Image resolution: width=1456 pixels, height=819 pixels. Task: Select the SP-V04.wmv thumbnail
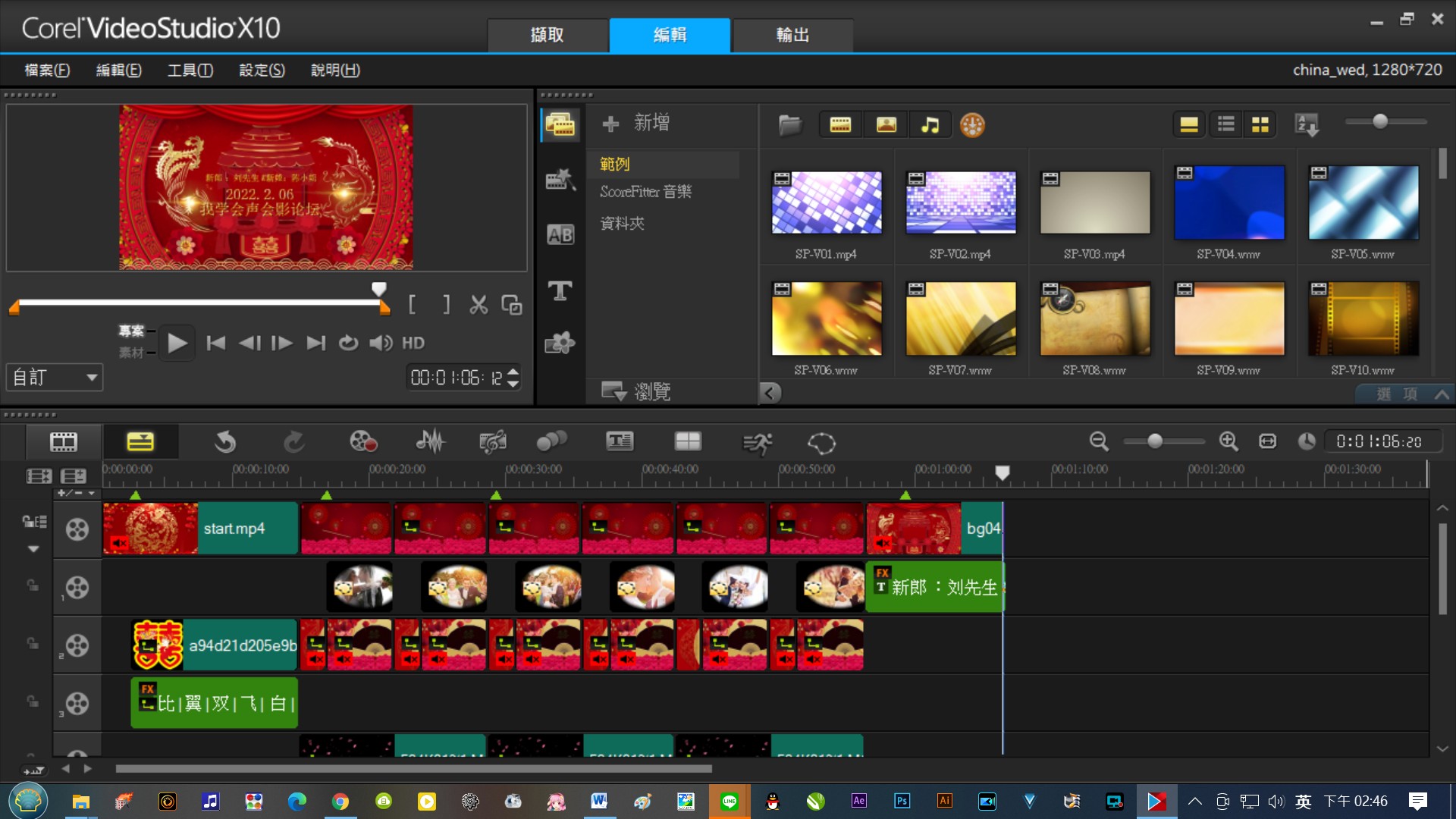(1228, 202)
